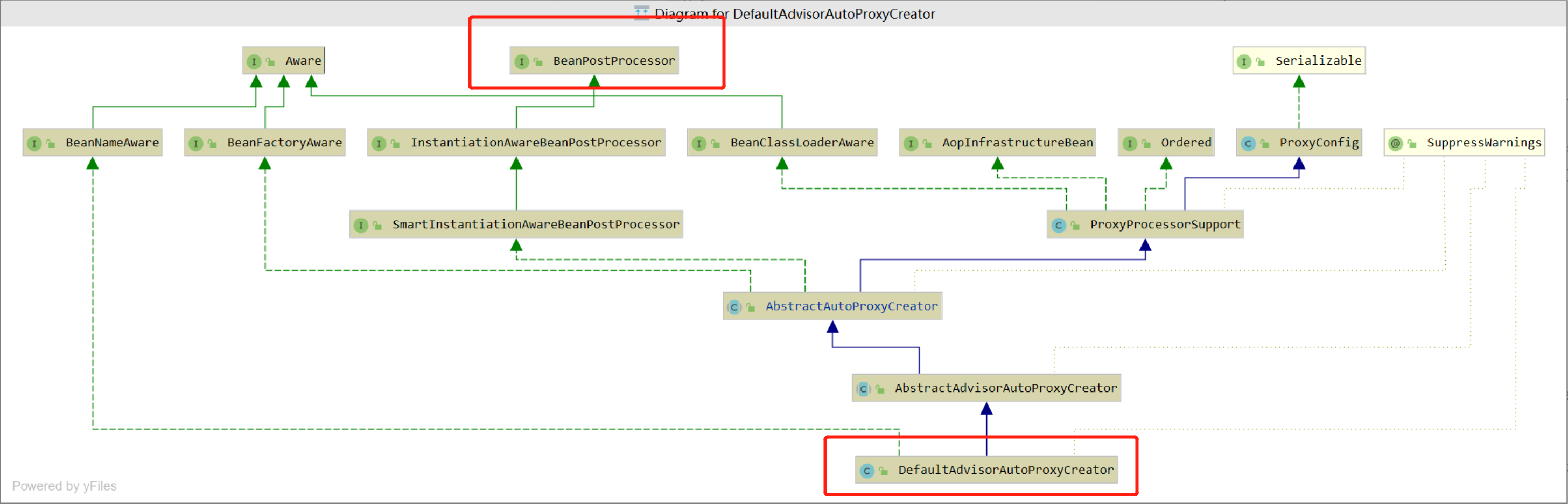Click the interface icon on InstantiationAwareBeanPostProcessor
This screenshot has height=504, width=1568.
(x=379, y=144)
